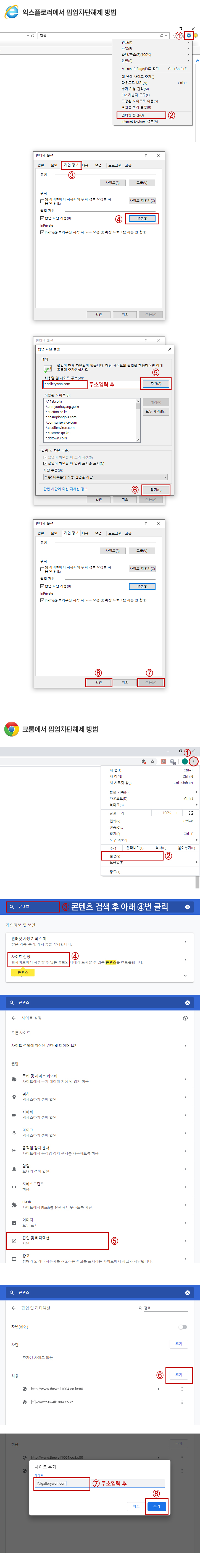Image resolution: width=200 pixels, height=1568 pixels.
Task: Toggle 팝업이 차단될 때 소리 재생 checkbox
Action: (x=45, y=457)
